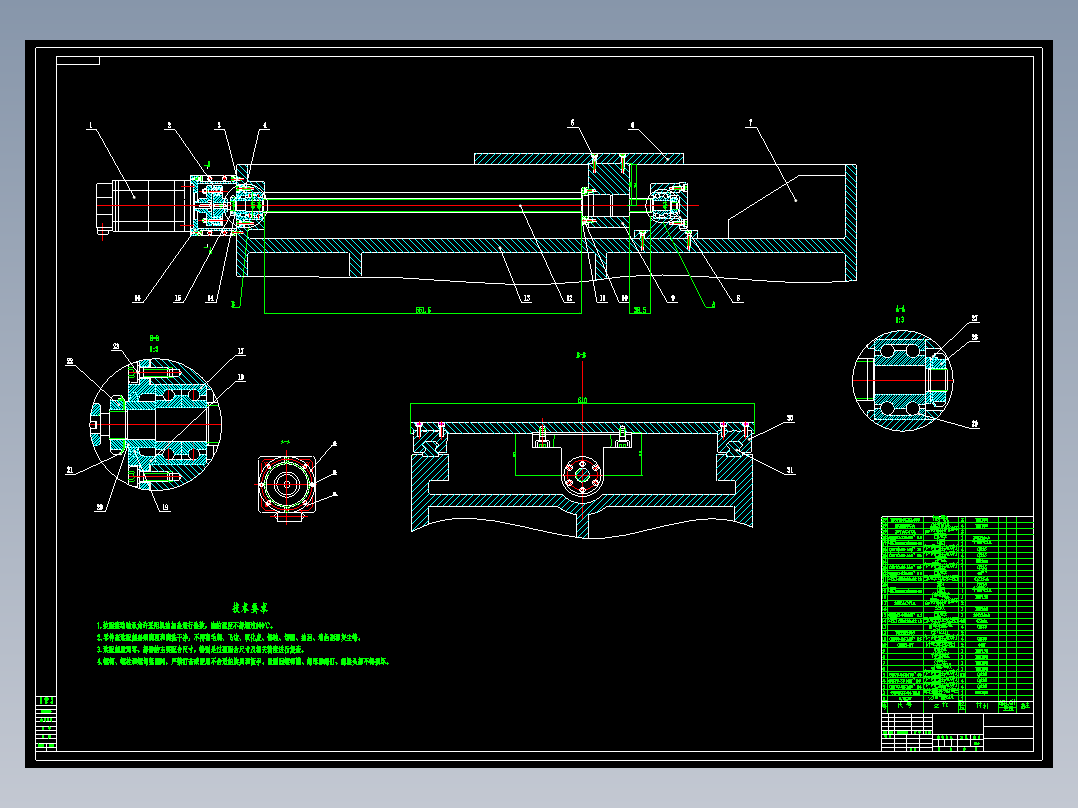The width and height of the screenshot is (1078, 808).
Task: Click part callout number 1 above the motor
Action: (x=90, y=126)
